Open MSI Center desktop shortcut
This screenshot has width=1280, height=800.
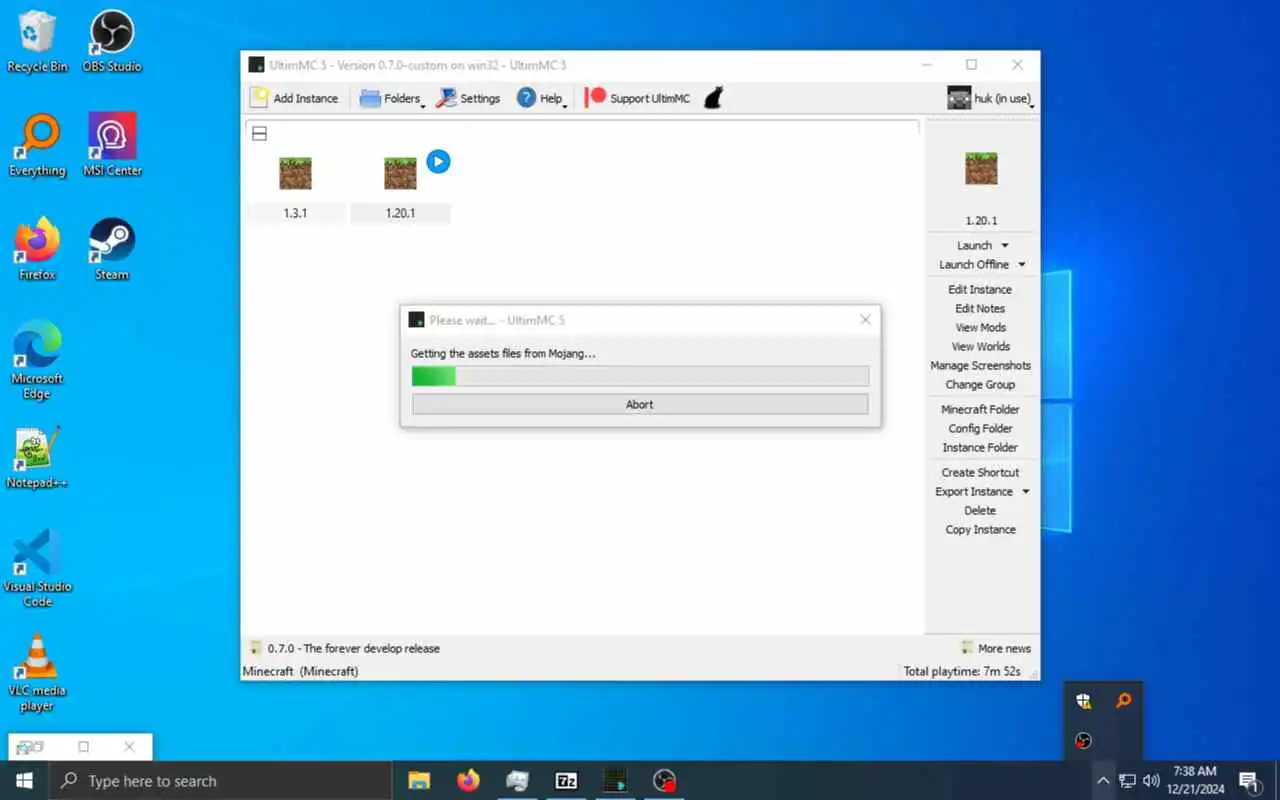[x=112, y=146]
